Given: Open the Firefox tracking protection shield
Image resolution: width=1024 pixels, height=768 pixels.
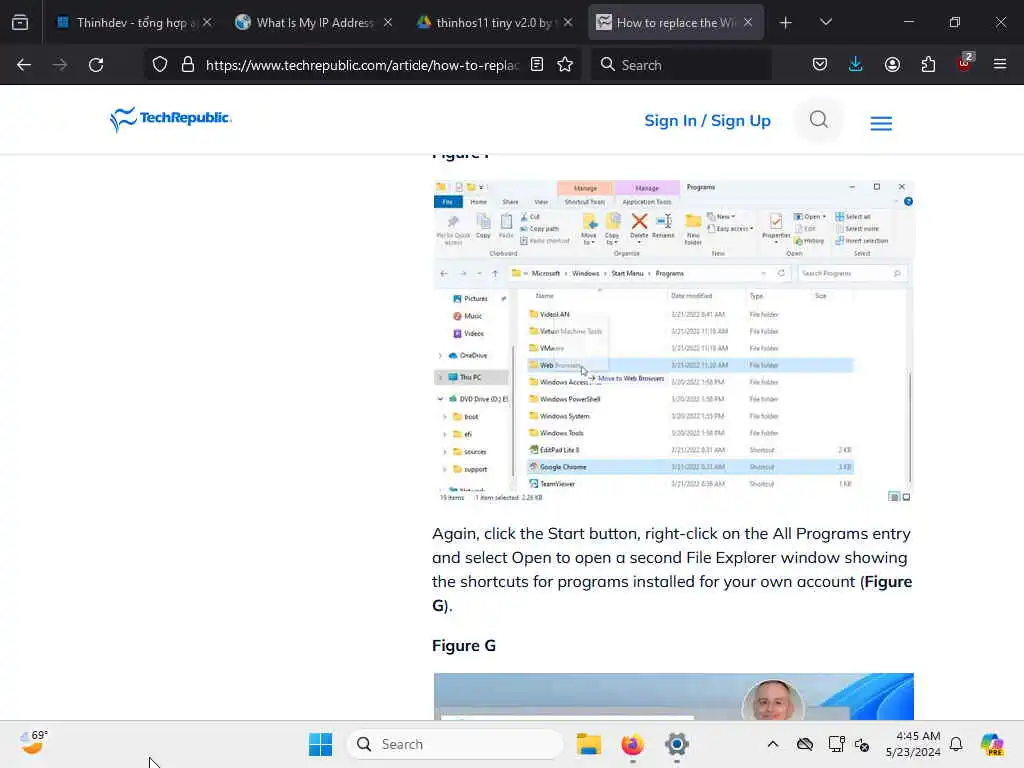Looking at the screenshot, I should pos(160,65).
